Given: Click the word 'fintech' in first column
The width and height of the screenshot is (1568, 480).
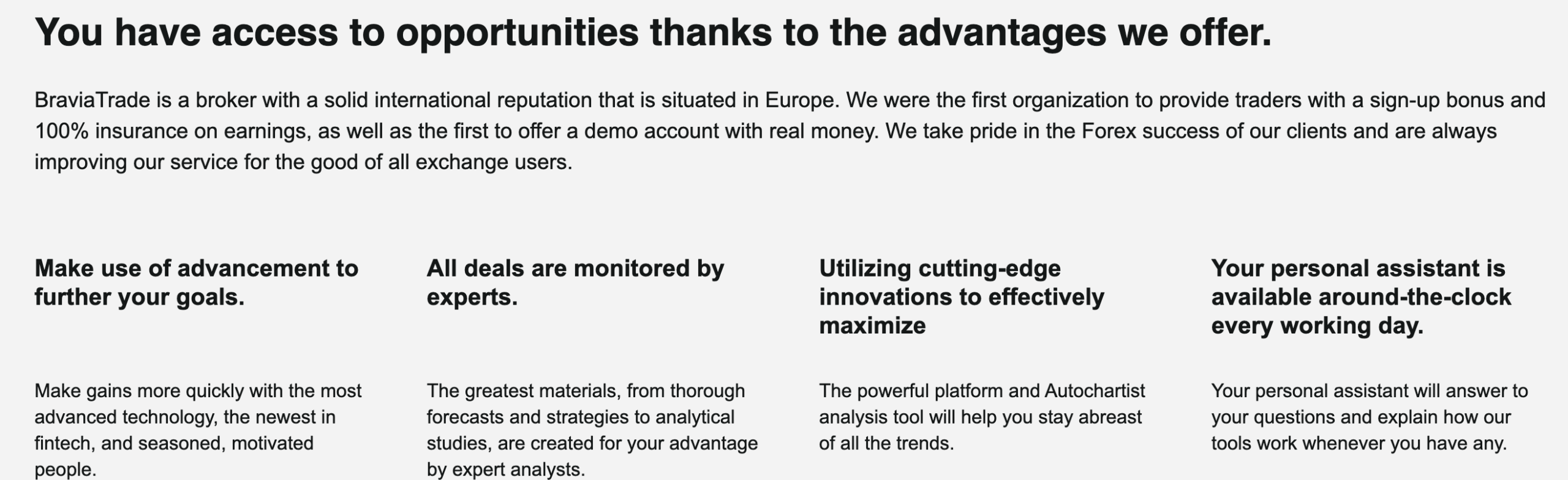Looking at the screenshot, I should [x=61, y=443].
